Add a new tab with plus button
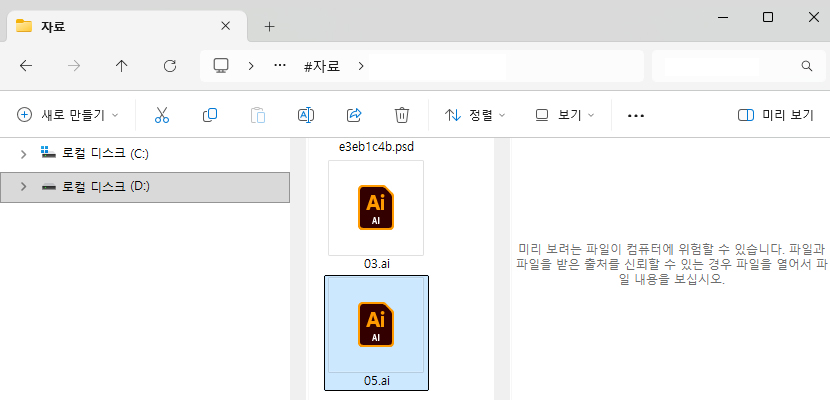The height and width of the screenshot is (400, 830). coord(269,26)
